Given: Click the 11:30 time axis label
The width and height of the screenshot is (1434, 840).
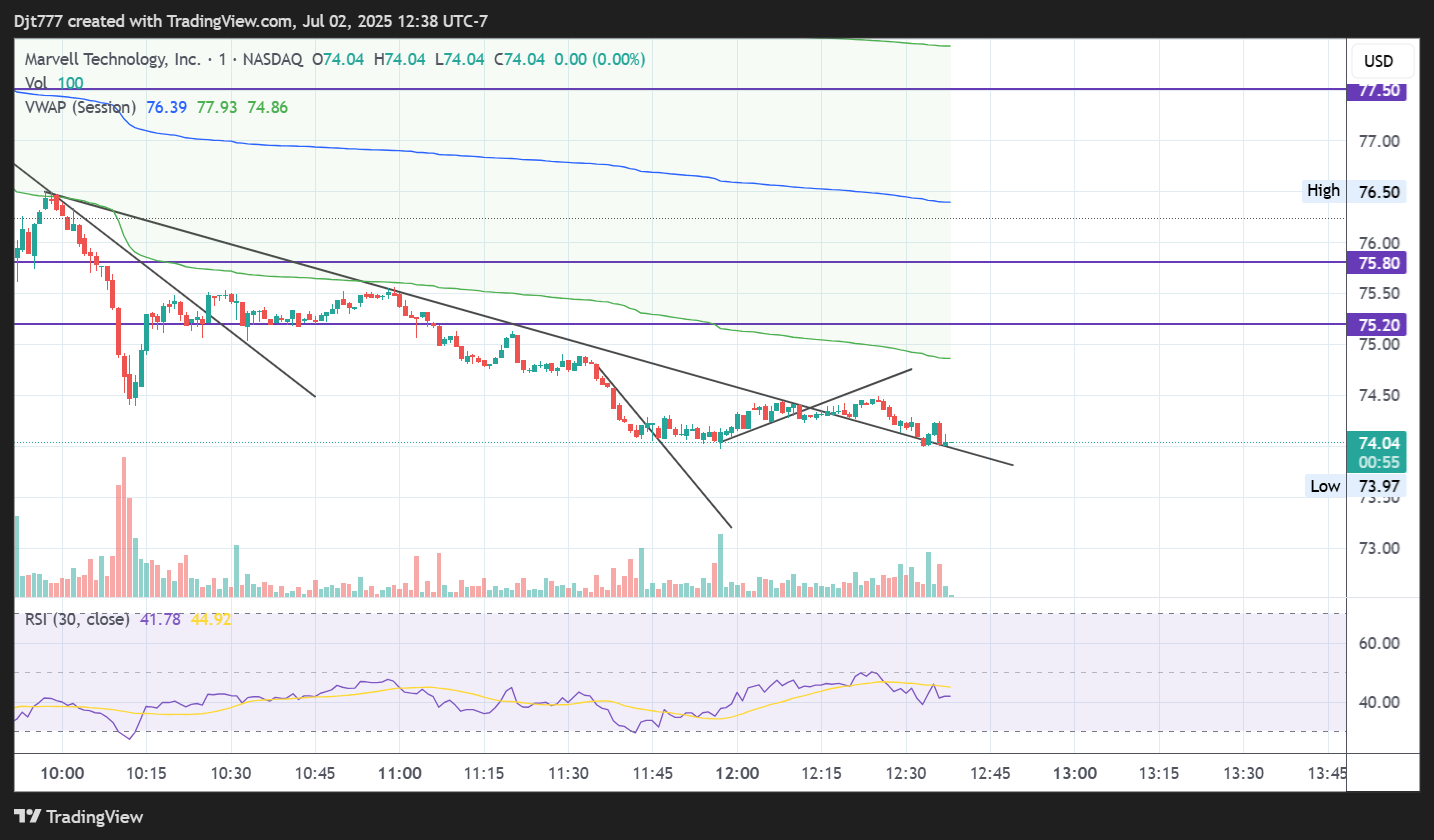Looking at the screenshot, I should (568, 773).
